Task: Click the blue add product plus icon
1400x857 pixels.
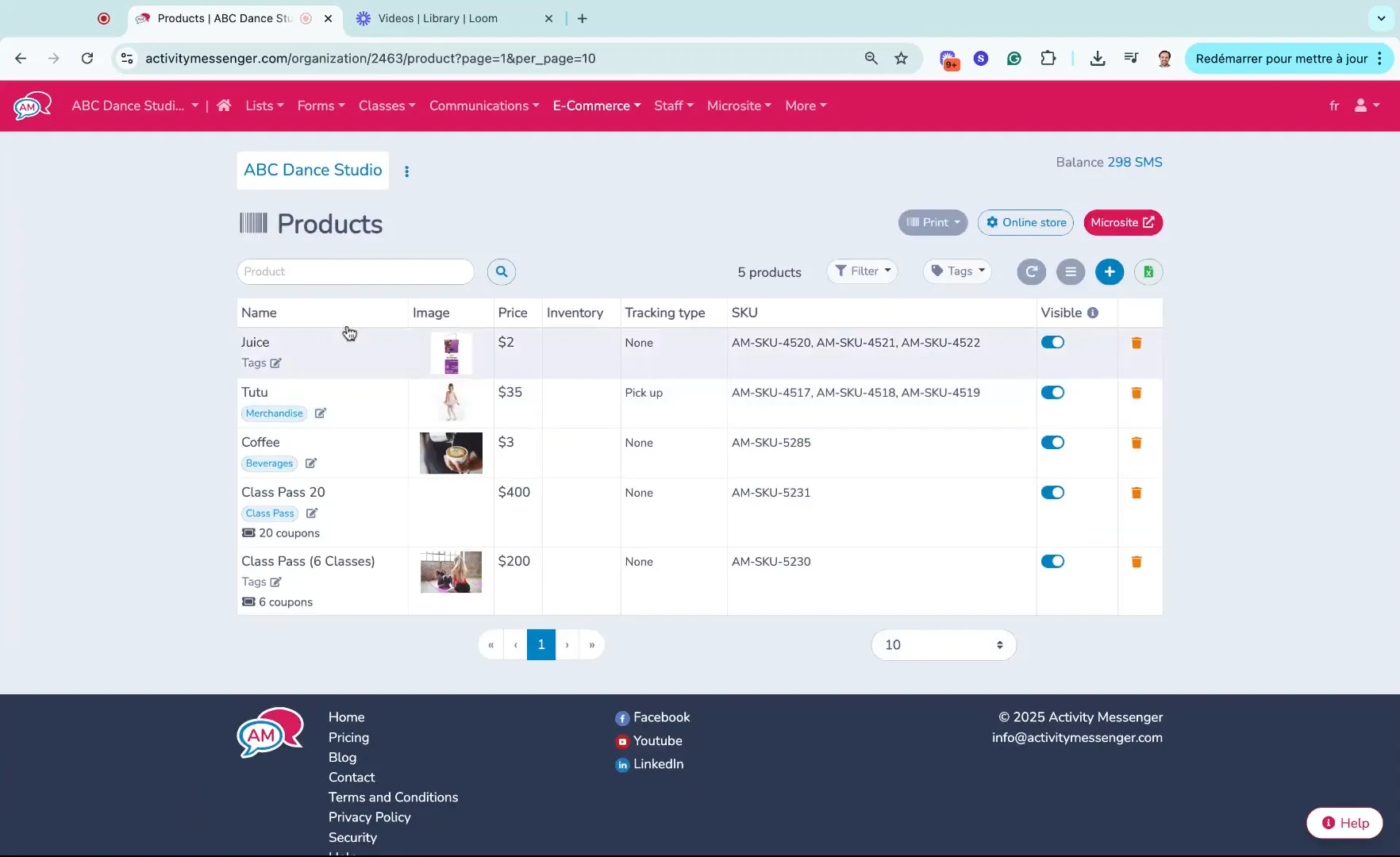Action: coord(1109,272)
